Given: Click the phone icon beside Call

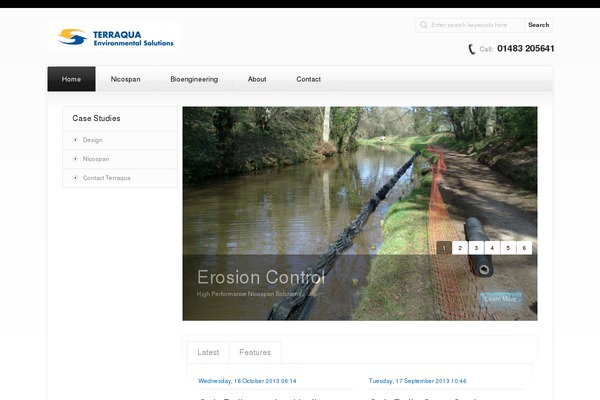Looking at the screenshot, I should tap(472, 49).
